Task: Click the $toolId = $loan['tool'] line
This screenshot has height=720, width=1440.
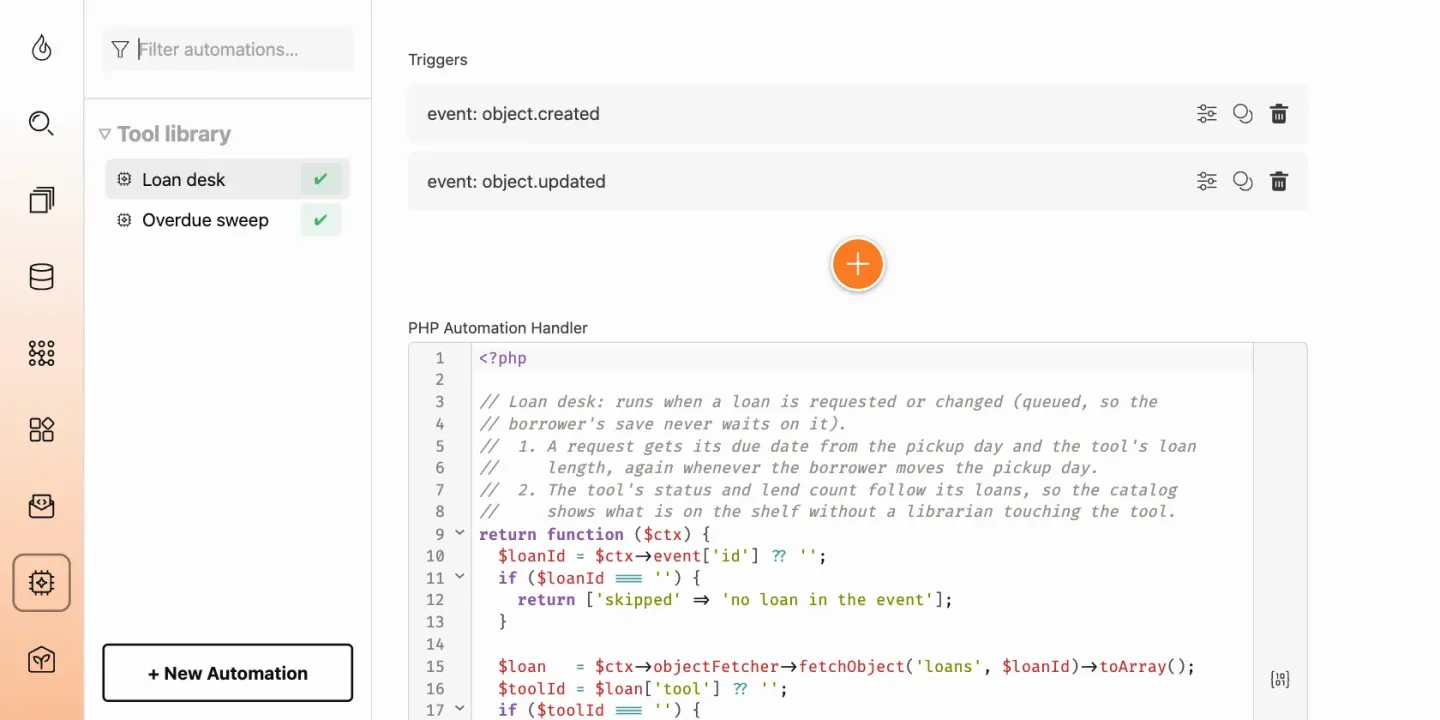Action: point(643,688)
